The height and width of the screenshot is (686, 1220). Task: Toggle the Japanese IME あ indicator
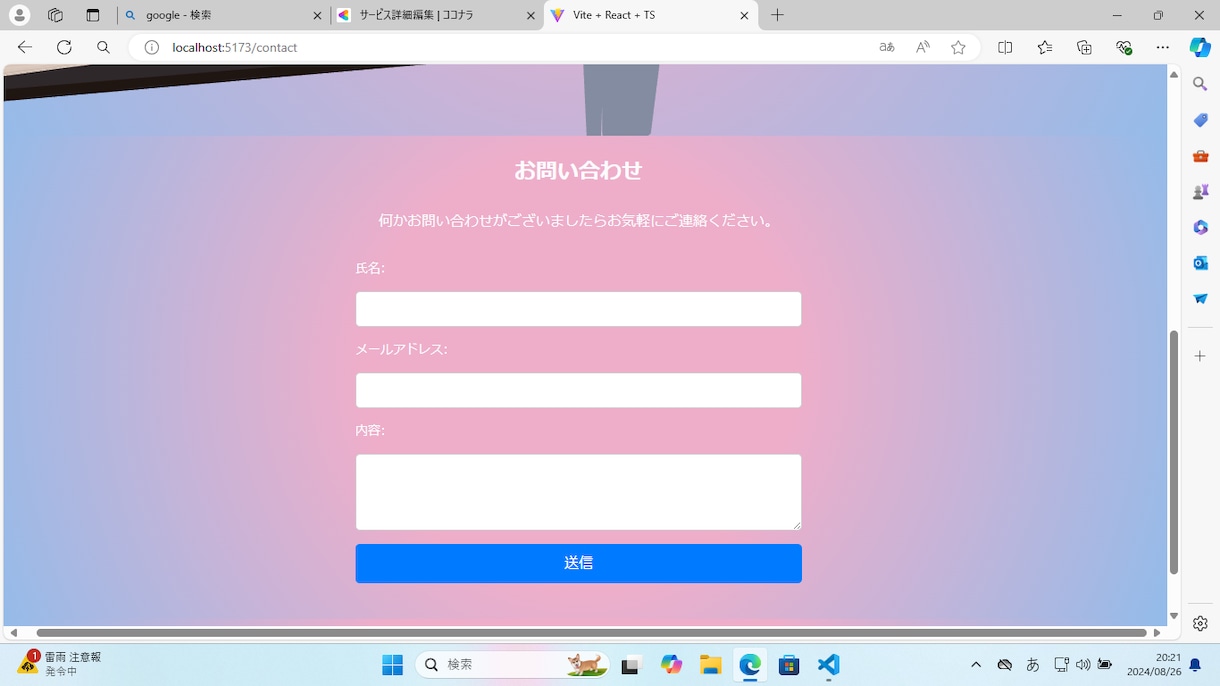pos(1033,665)
